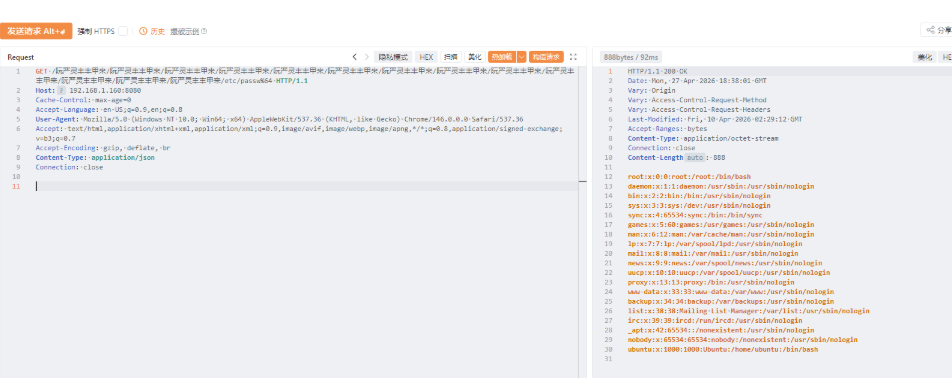
Task: Click the 扫描 scan button
Action: coord(450,57)
